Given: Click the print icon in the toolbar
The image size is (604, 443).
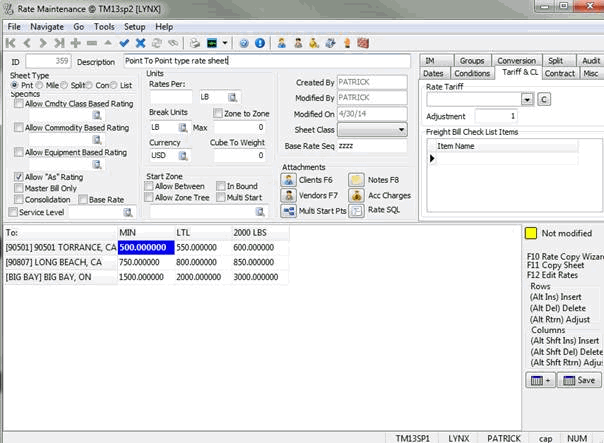Looking at the screenshot, I should (x=196, y=43).
